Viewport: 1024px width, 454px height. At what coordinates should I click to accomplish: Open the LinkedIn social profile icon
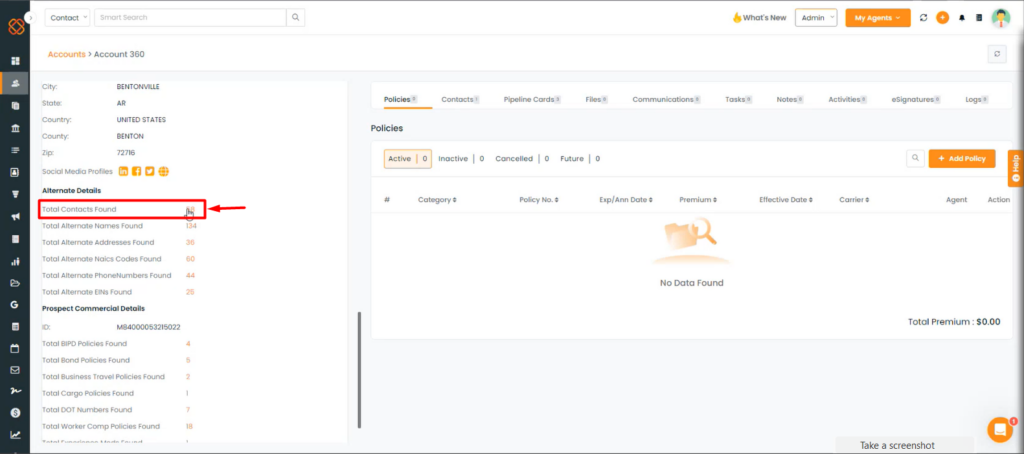pyautogui.click(x=123, y=171)
